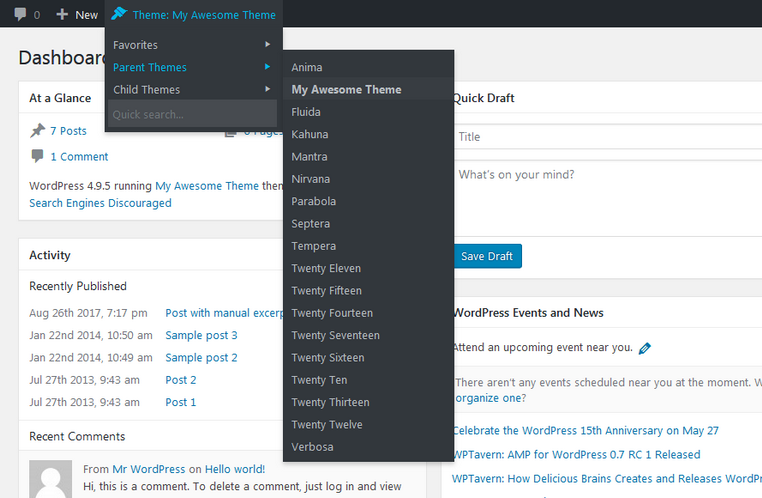762x498 pixels.
Task: Open Post with manual excerpt link
Action: pyautogui.click(x=224, y=313)
